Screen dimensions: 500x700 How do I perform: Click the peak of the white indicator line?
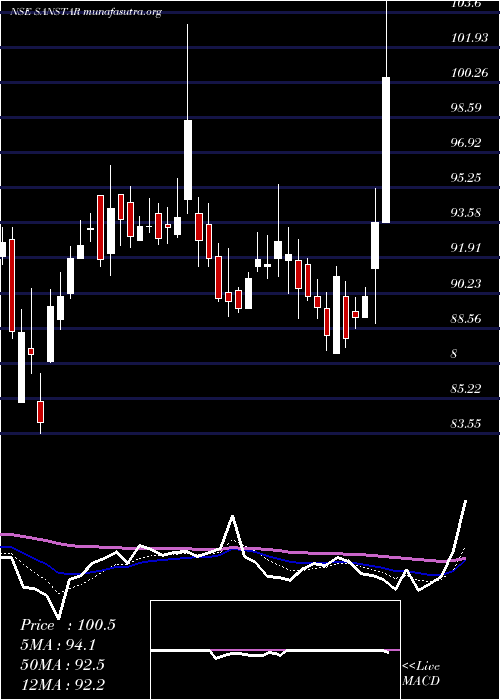[x=466, y=501]
